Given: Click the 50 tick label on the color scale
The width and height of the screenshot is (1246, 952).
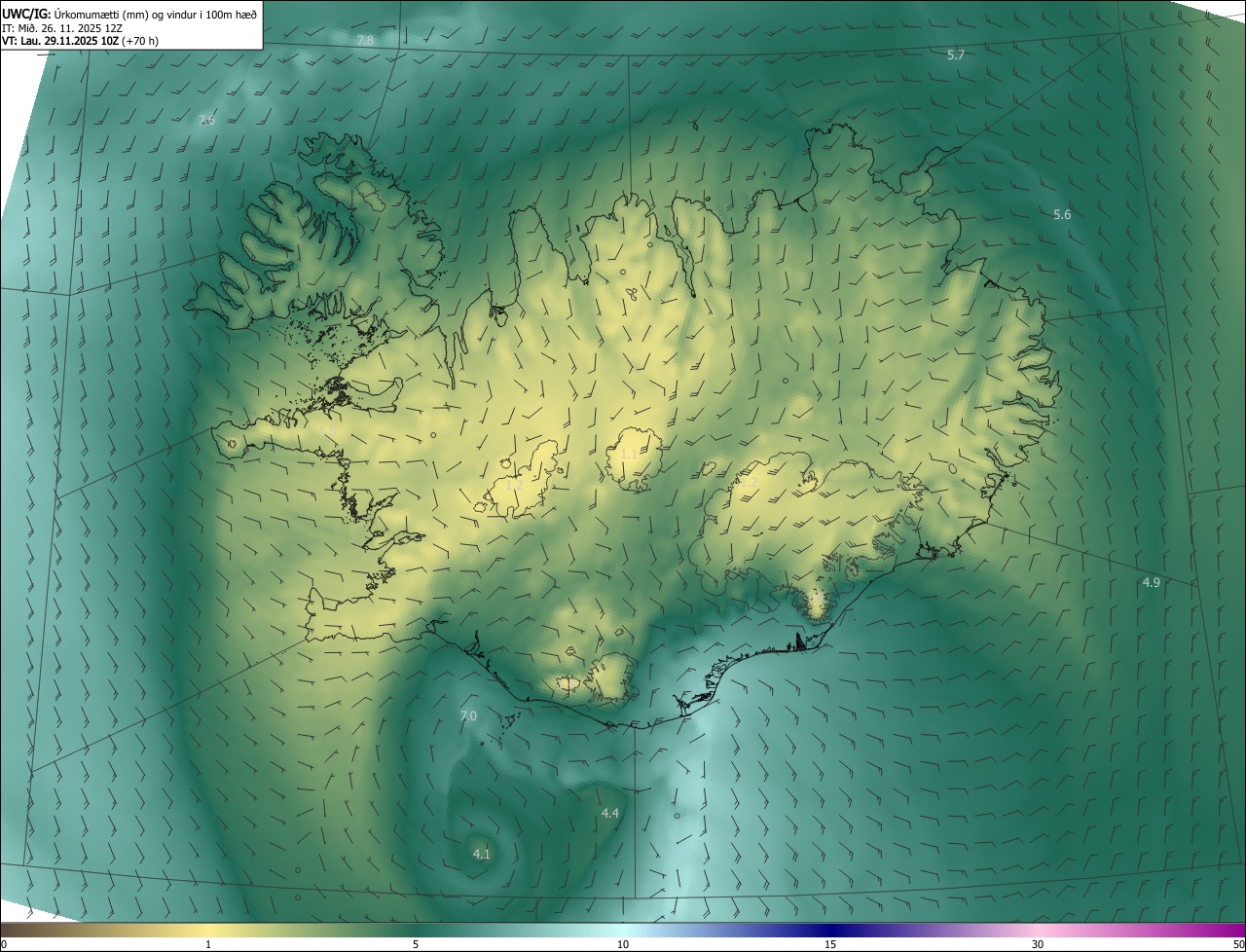Looking at the screenshot, I should tap(1238, 945).
